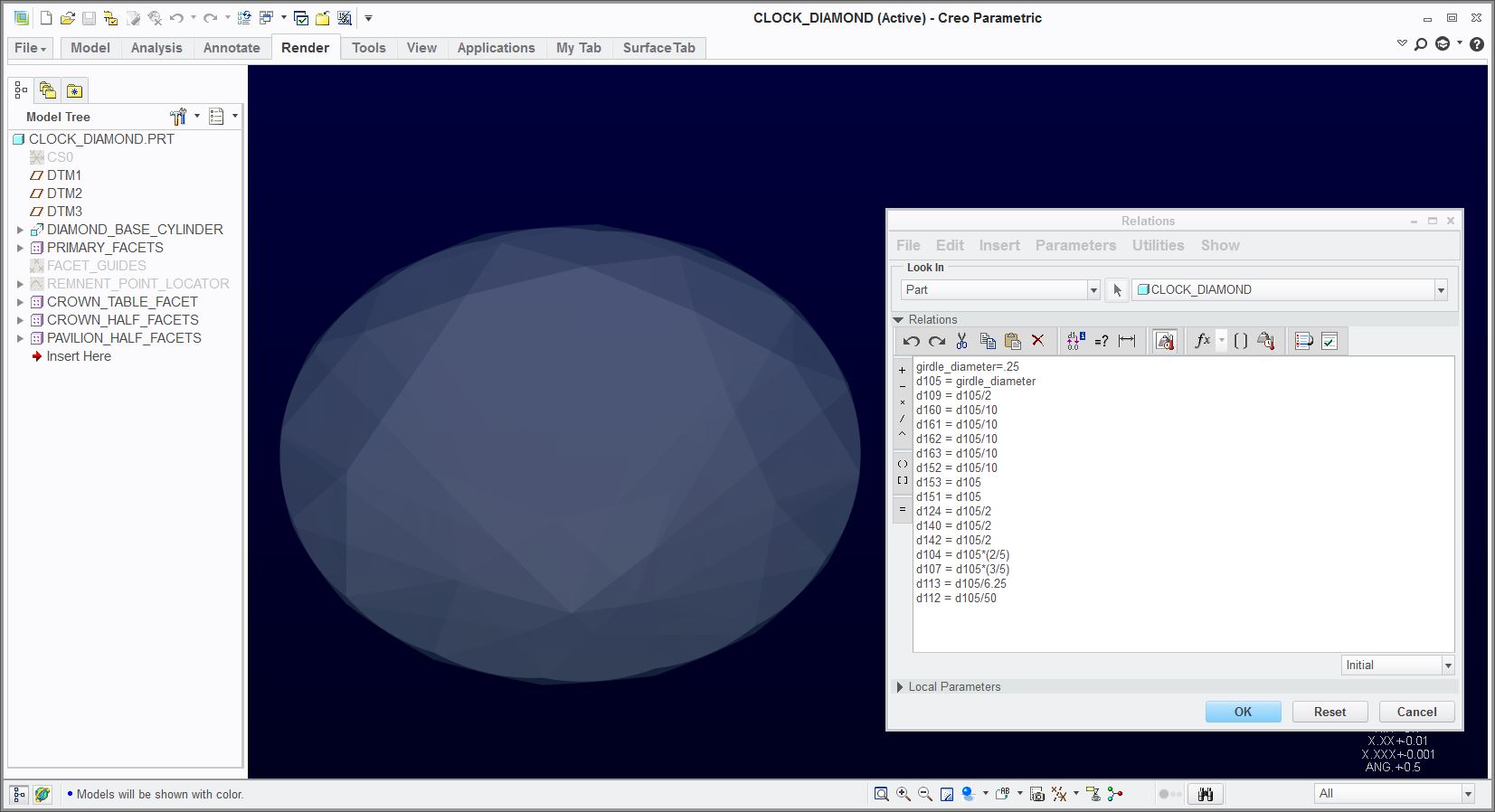1495x812 pixels.
Task: Click OK in Relations dialog
Action: (x=1244, y=712)
